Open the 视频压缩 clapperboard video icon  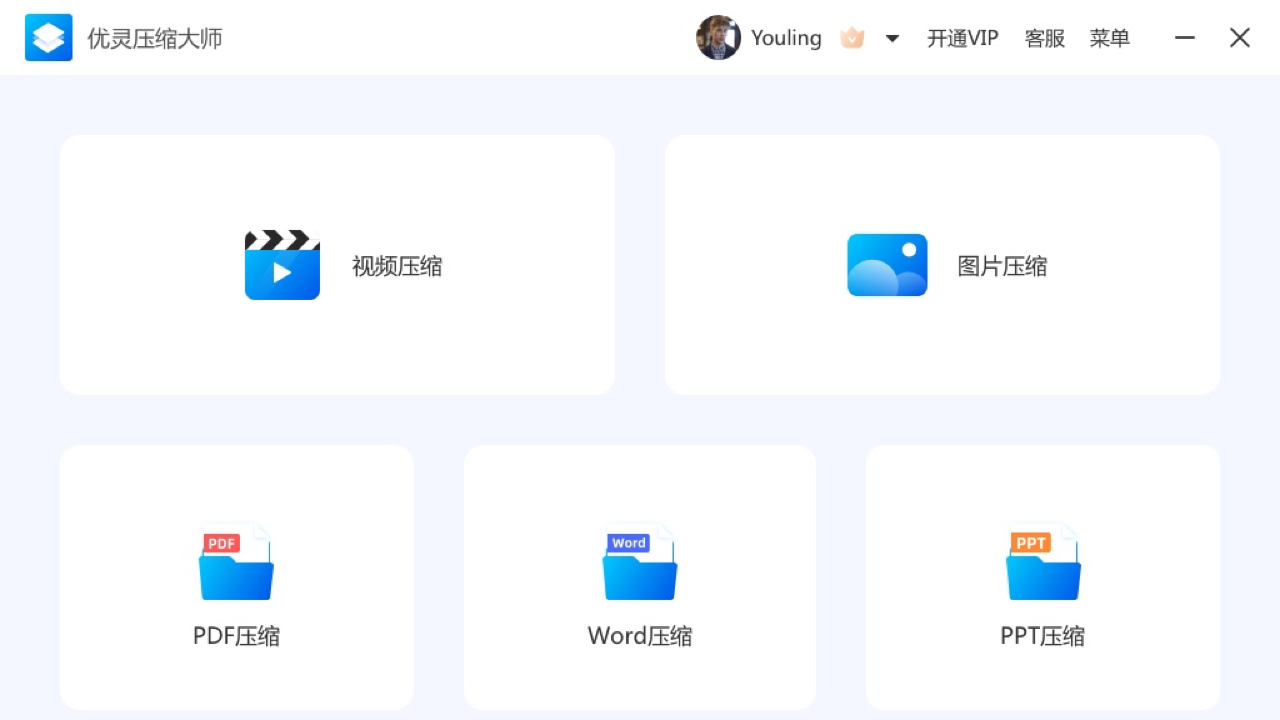pos(282,265)
